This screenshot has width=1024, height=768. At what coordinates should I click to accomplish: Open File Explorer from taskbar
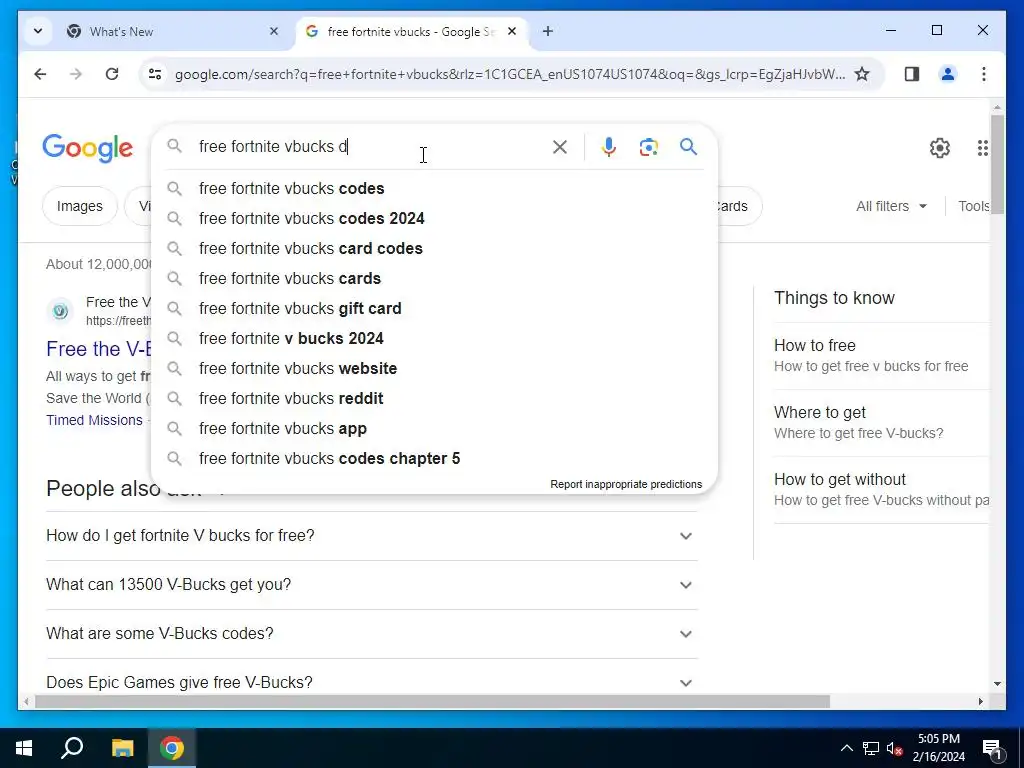(x=122, y=748)
